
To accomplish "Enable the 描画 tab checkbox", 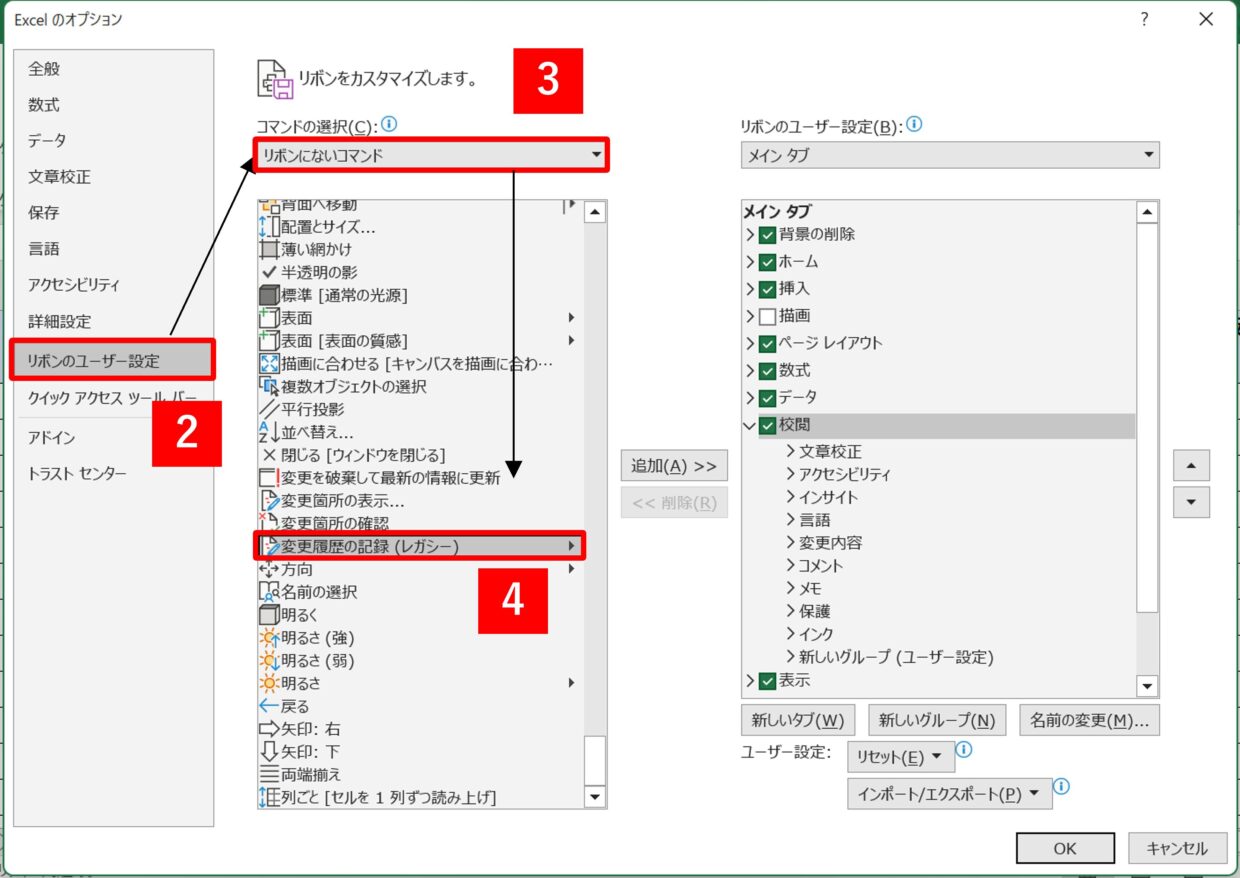I will tap(767, 317).
